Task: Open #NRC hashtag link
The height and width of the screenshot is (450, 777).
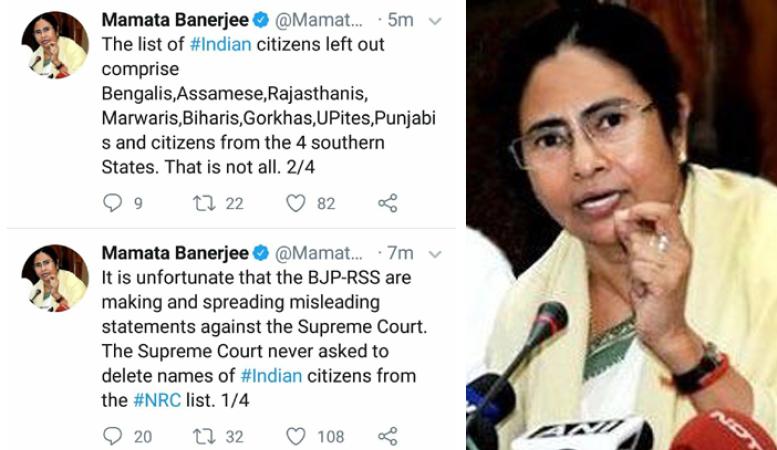Action: click(x=157, y=400)
